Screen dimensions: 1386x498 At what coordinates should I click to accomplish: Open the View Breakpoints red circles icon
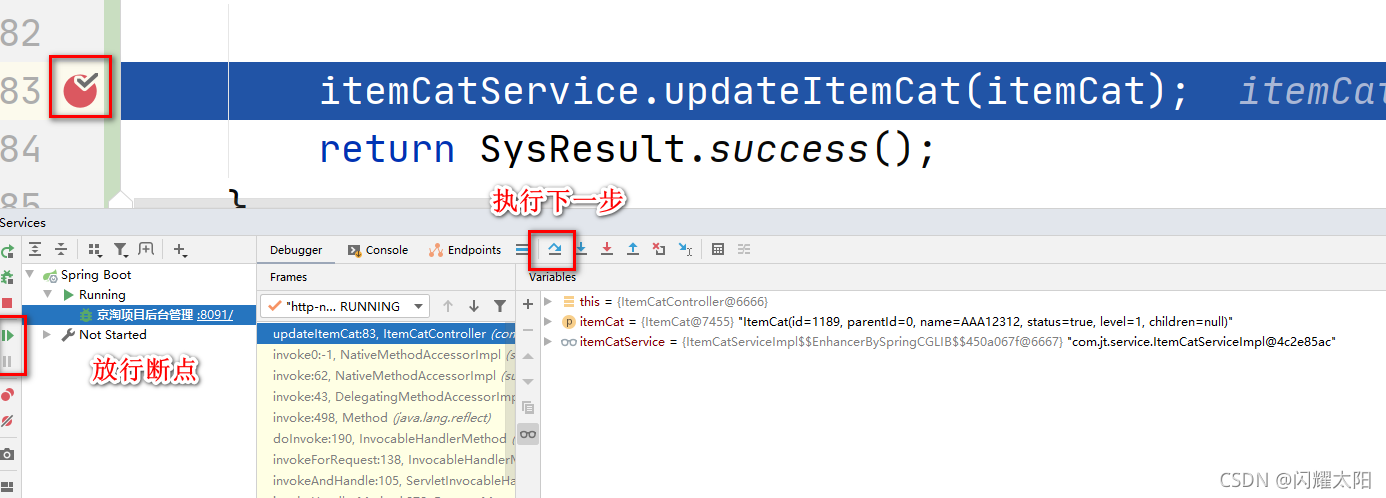(x=8, y=395)
